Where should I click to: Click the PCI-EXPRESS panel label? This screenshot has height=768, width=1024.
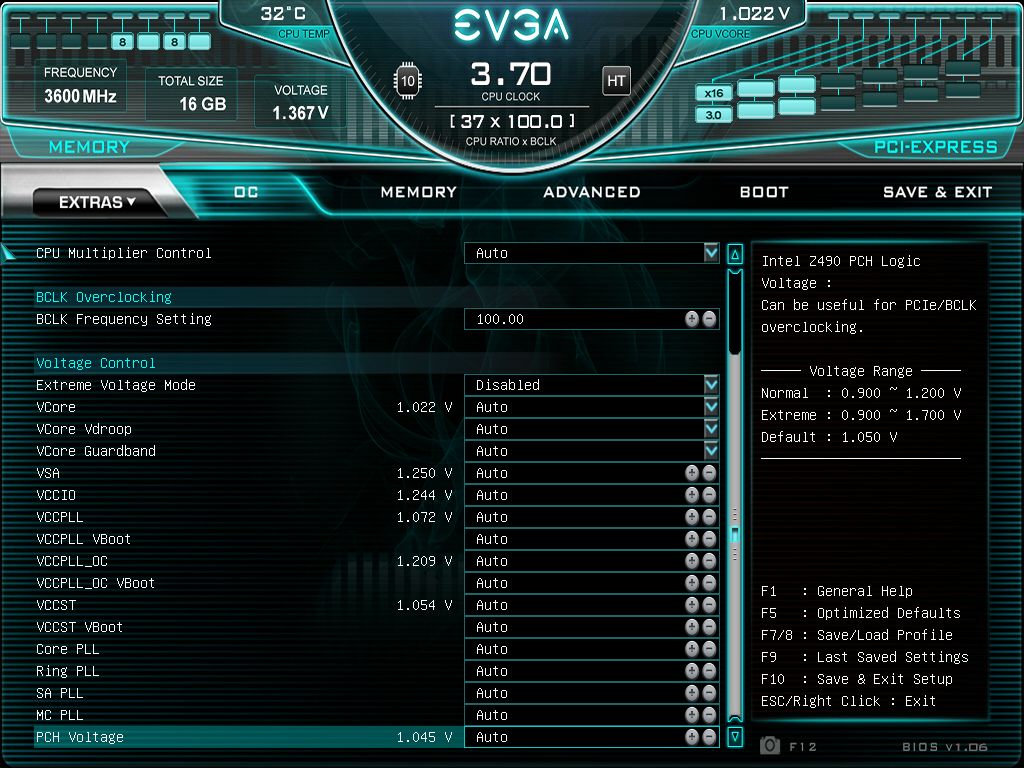tap(936, 146)
